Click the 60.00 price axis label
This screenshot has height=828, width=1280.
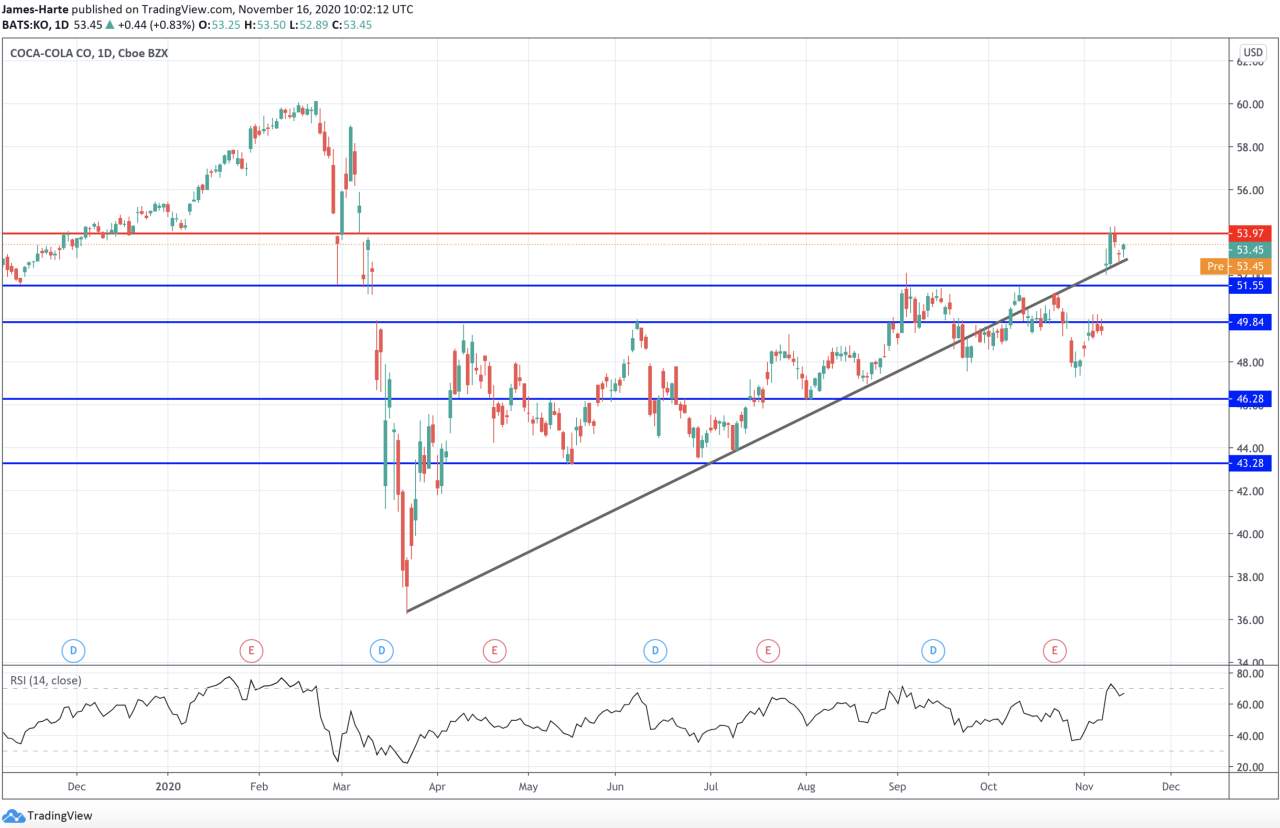click(x=1250, y=104)
